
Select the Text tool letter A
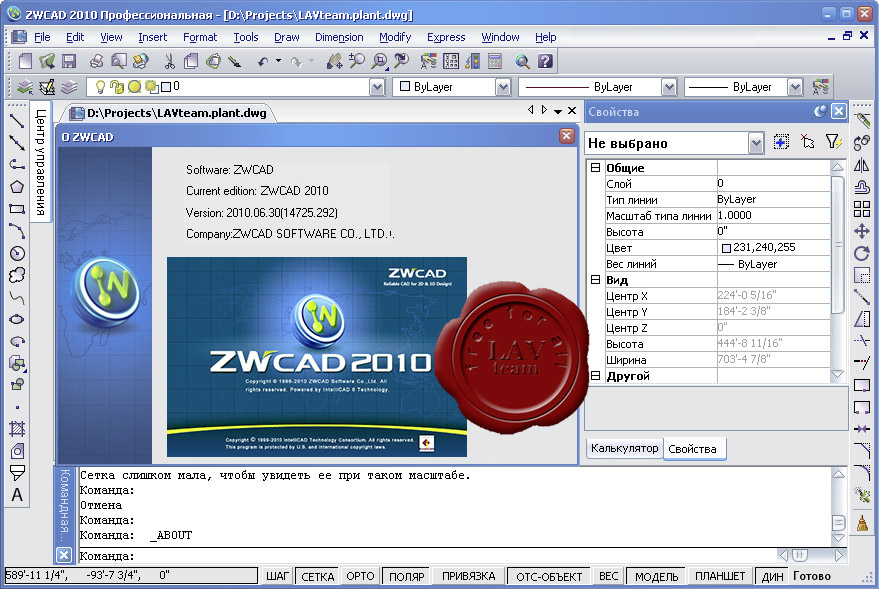[17, 495]
